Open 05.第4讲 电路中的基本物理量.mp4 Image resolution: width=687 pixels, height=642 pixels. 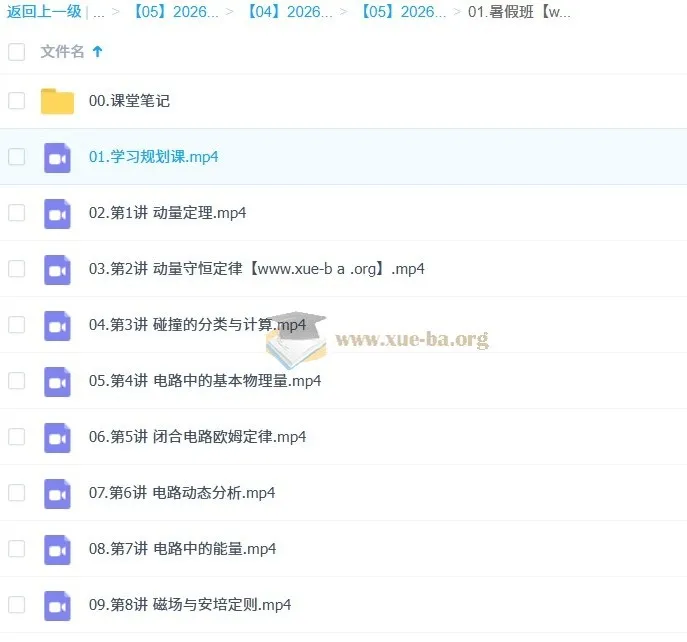[x=205, y=381]
